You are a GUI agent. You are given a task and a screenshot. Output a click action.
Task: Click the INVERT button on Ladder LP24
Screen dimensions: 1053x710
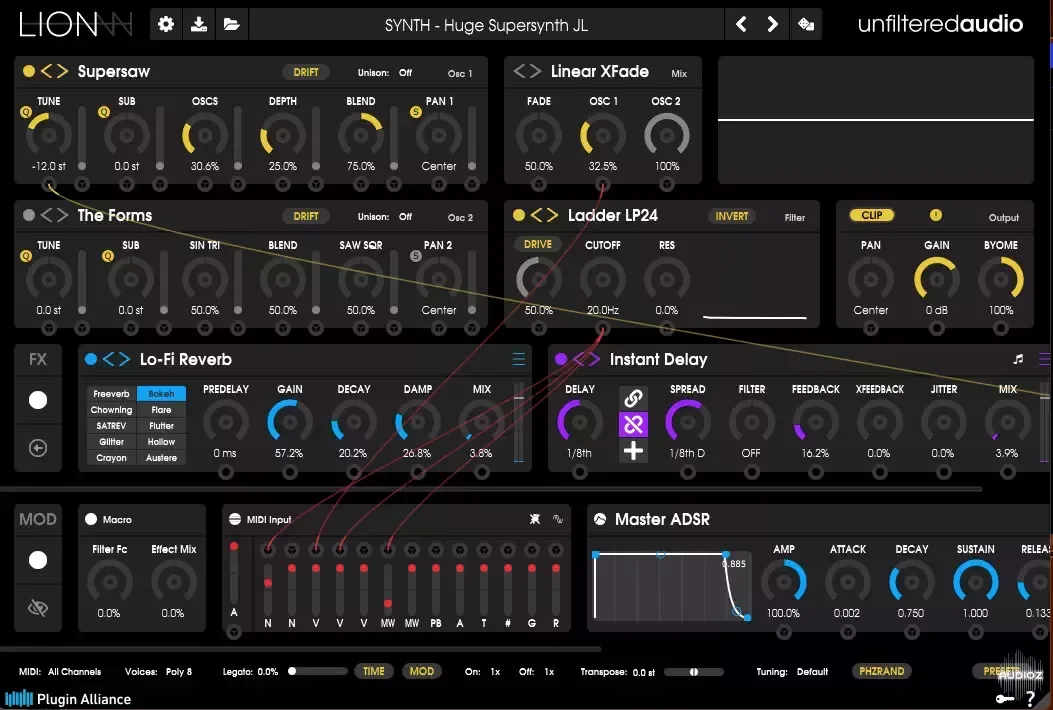tap(731, 216)
